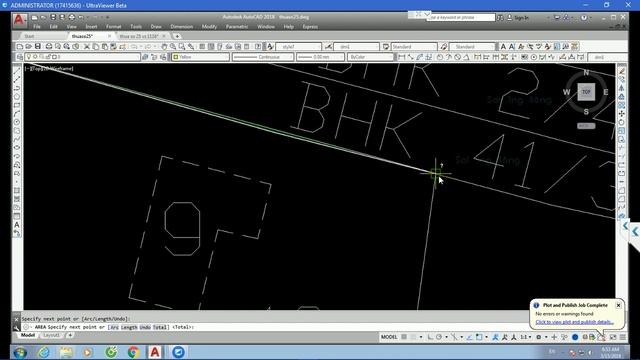Add a new drawing tab with plus button

[177, 36]
